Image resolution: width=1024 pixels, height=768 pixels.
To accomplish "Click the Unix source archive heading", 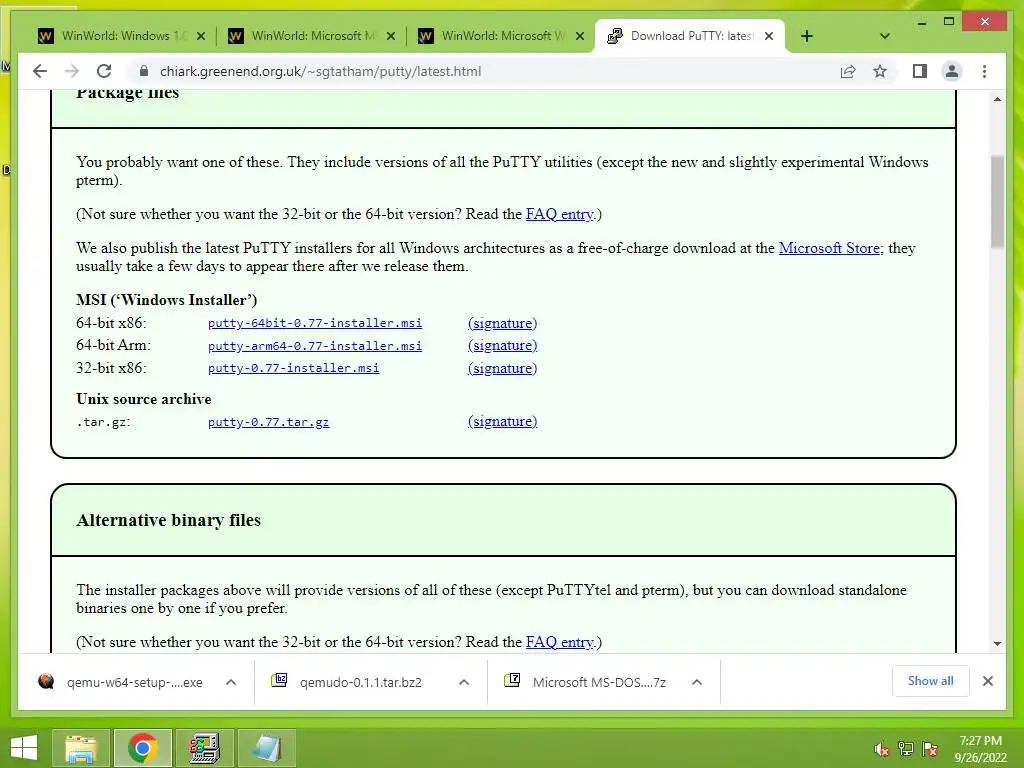I will coord(144,399).
